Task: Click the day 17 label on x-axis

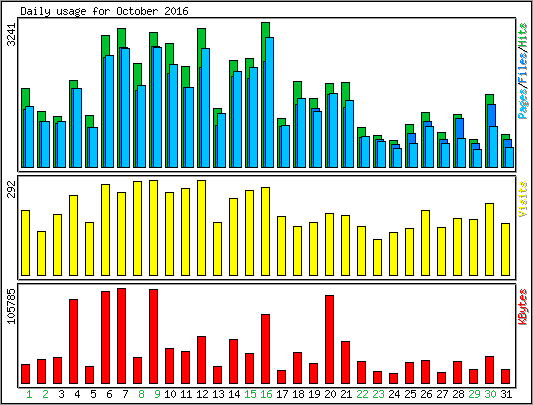Action: pyautogui.click(x=282, y=394)
